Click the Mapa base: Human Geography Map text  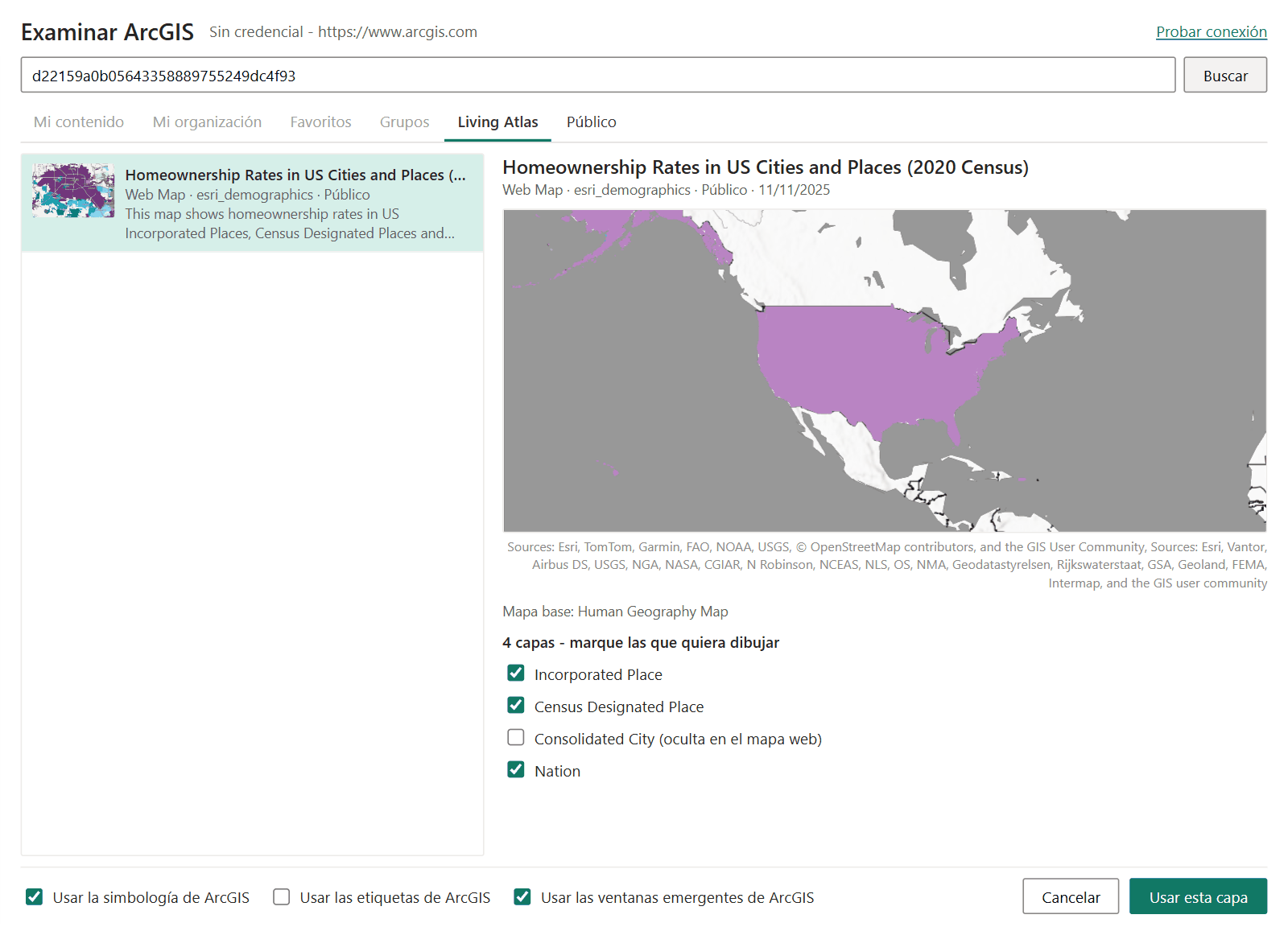(x=615, y=612)
